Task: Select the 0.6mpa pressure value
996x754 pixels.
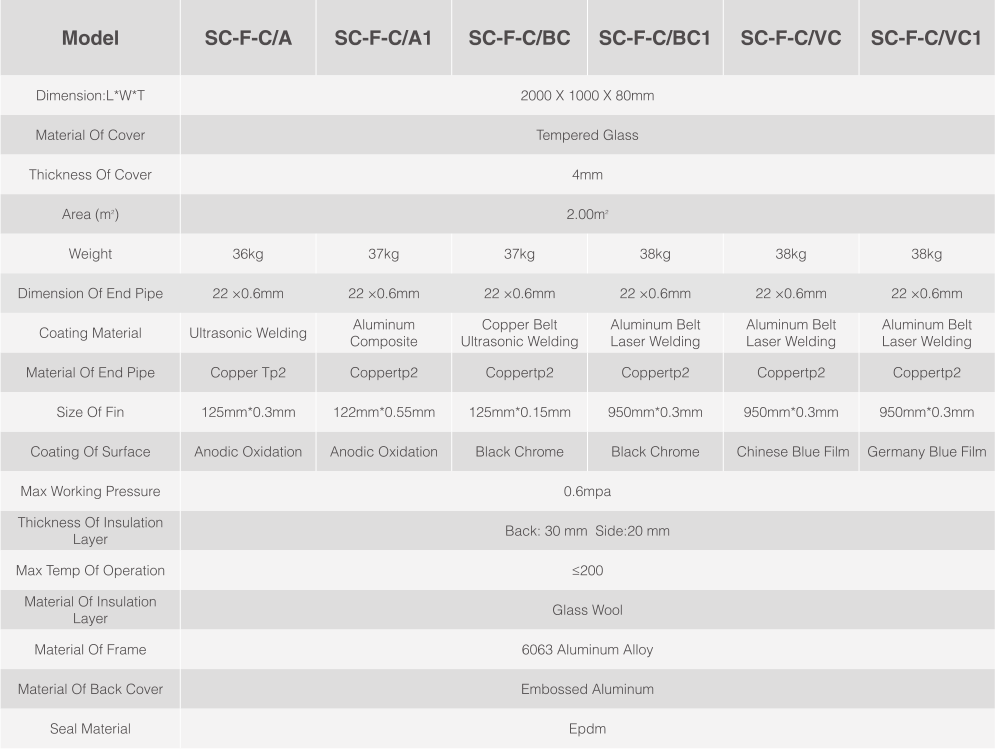Action: point(588,491)
